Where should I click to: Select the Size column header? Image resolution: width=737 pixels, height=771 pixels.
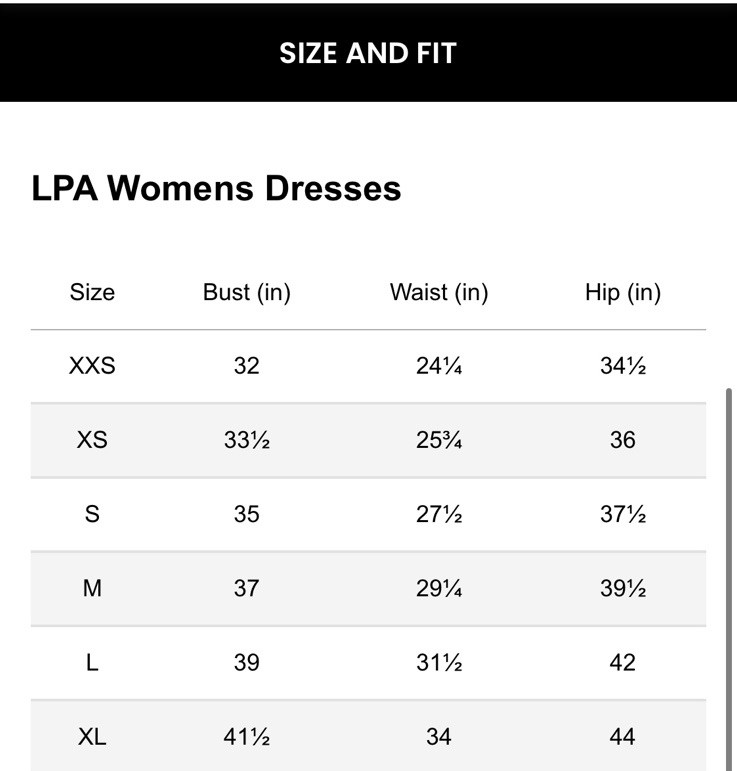click(x=92, y=292)
